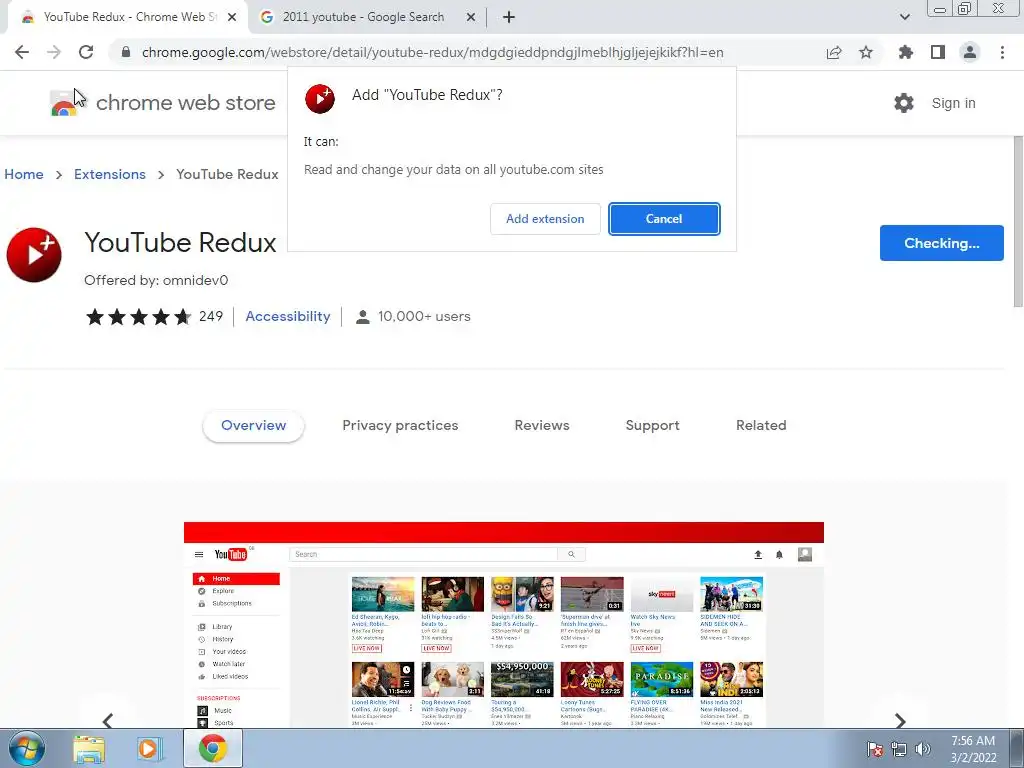Screen dimensions: 1024x768
Task: Go to Extensions breadcrumb link
Action: coord(110,174)
